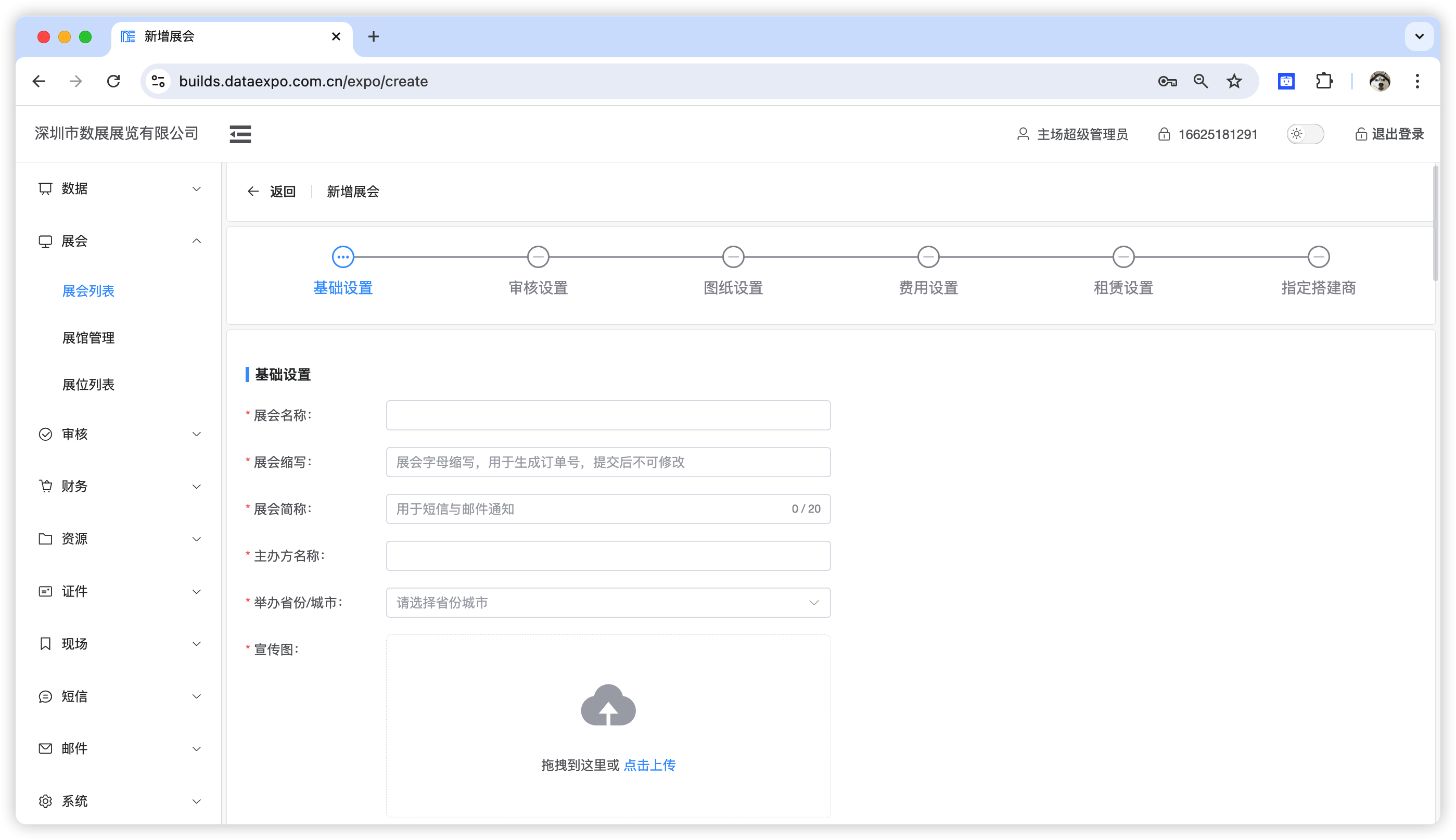The height and width of the screenshot is (840, 1456).
Task: Go back with the browser back arrow
Action: [x=39, y=81]
